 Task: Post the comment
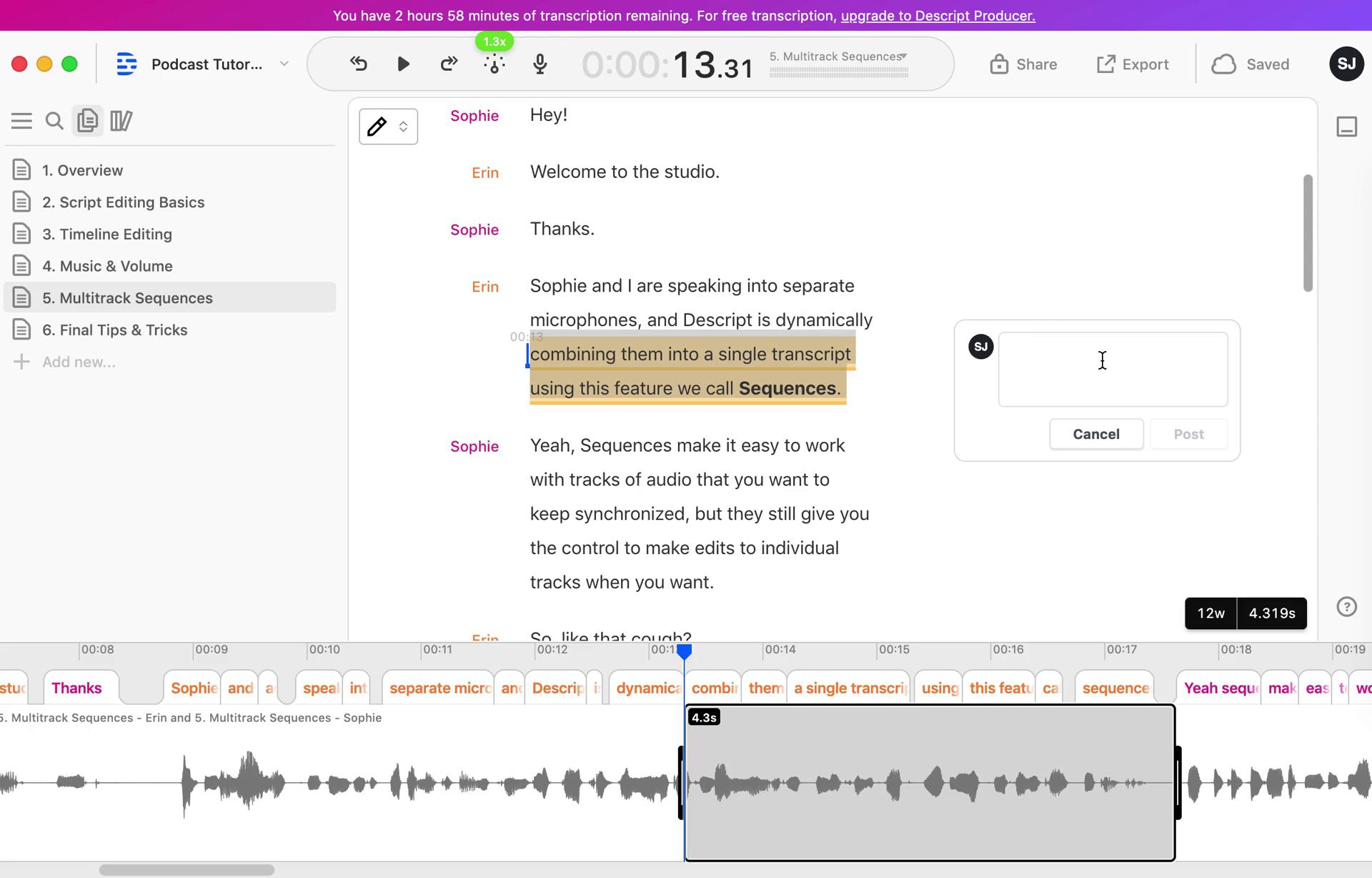(x=1188, y=434)
